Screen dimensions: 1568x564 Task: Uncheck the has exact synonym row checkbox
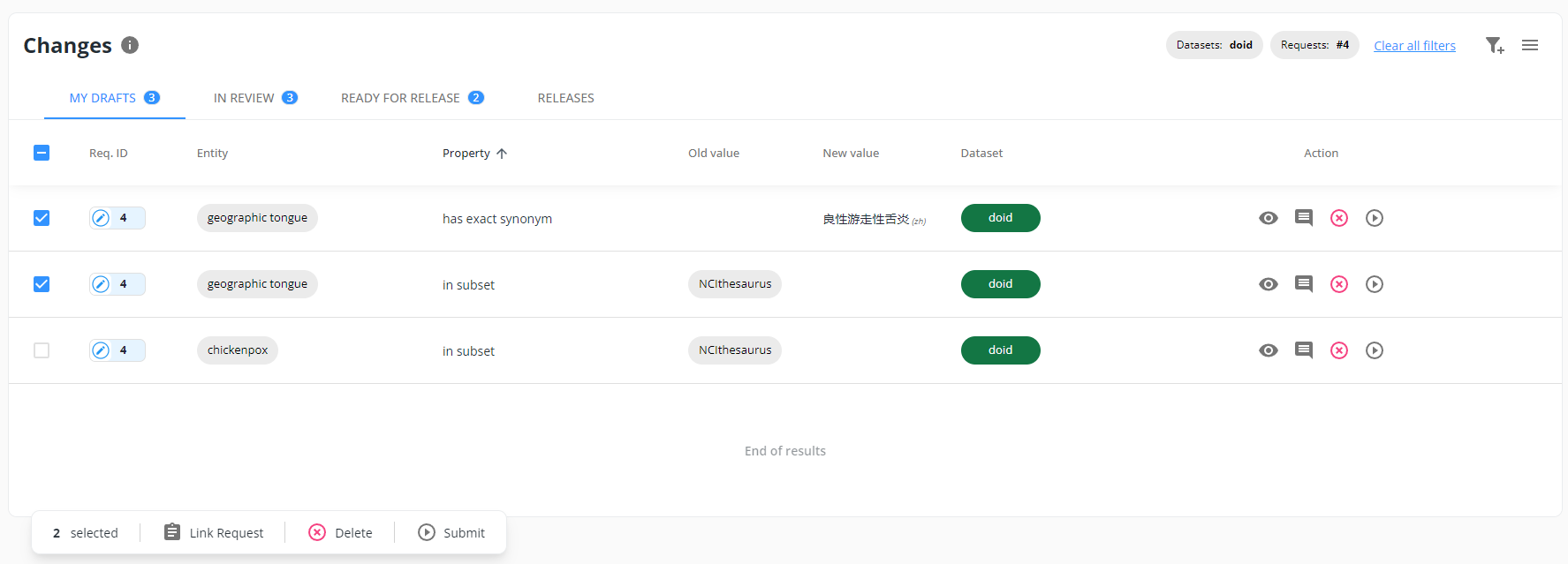tap(42, 218)
